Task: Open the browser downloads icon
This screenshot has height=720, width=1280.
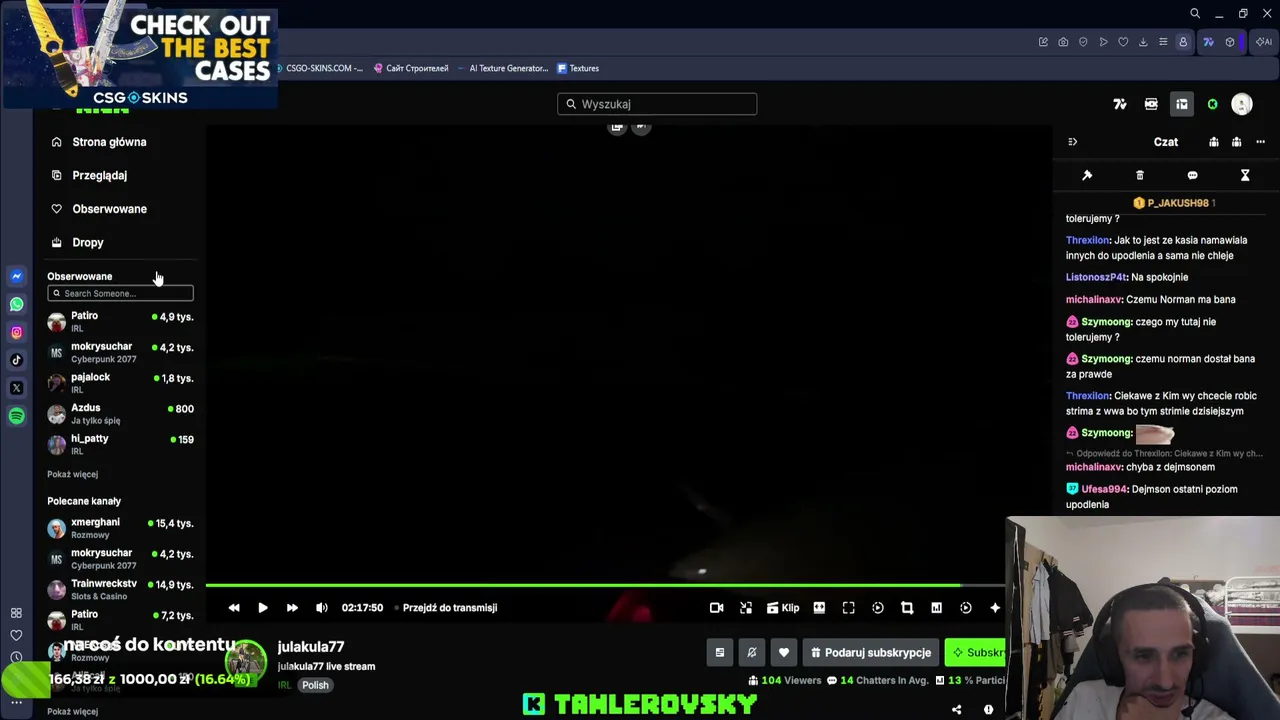Action: pos(1143,42)
